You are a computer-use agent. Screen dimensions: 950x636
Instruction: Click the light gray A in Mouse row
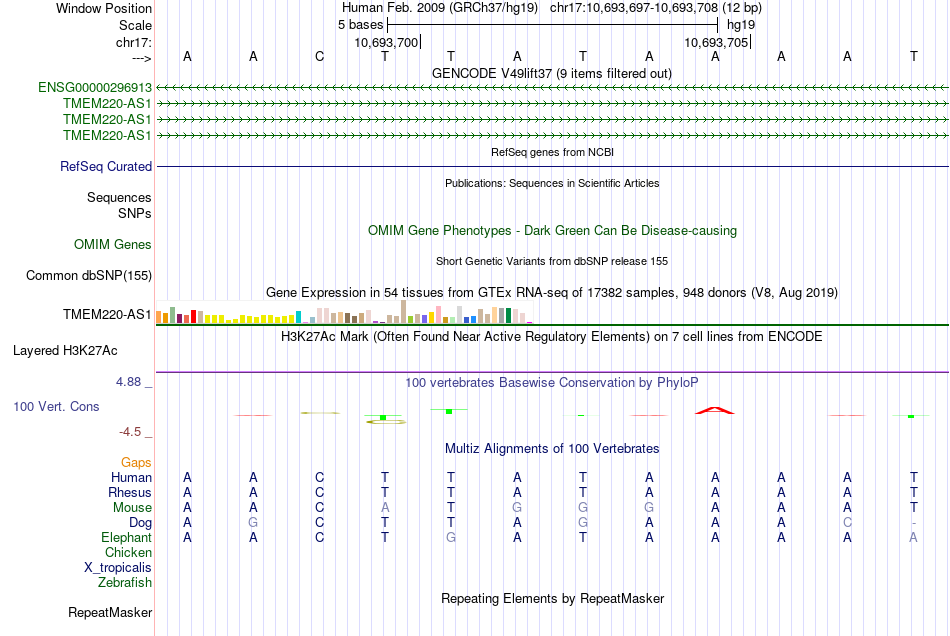pos(385,507)
